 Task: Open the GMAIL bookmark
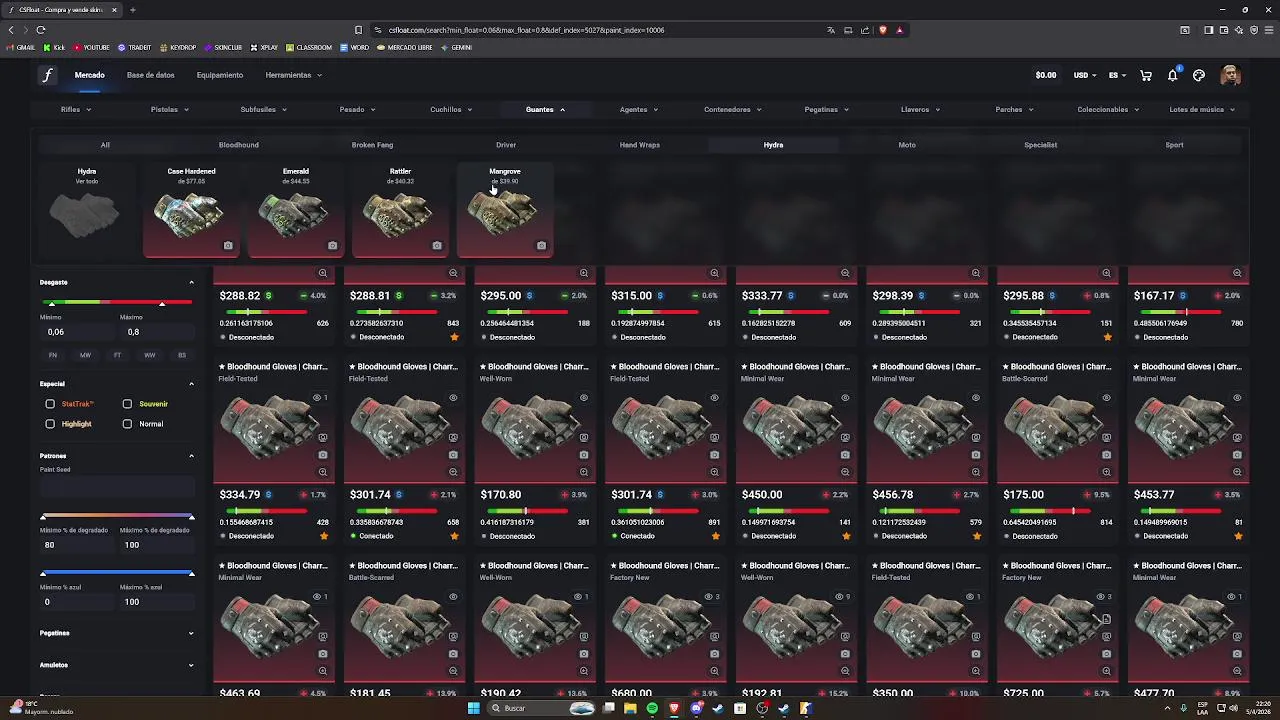click(21, 47)
